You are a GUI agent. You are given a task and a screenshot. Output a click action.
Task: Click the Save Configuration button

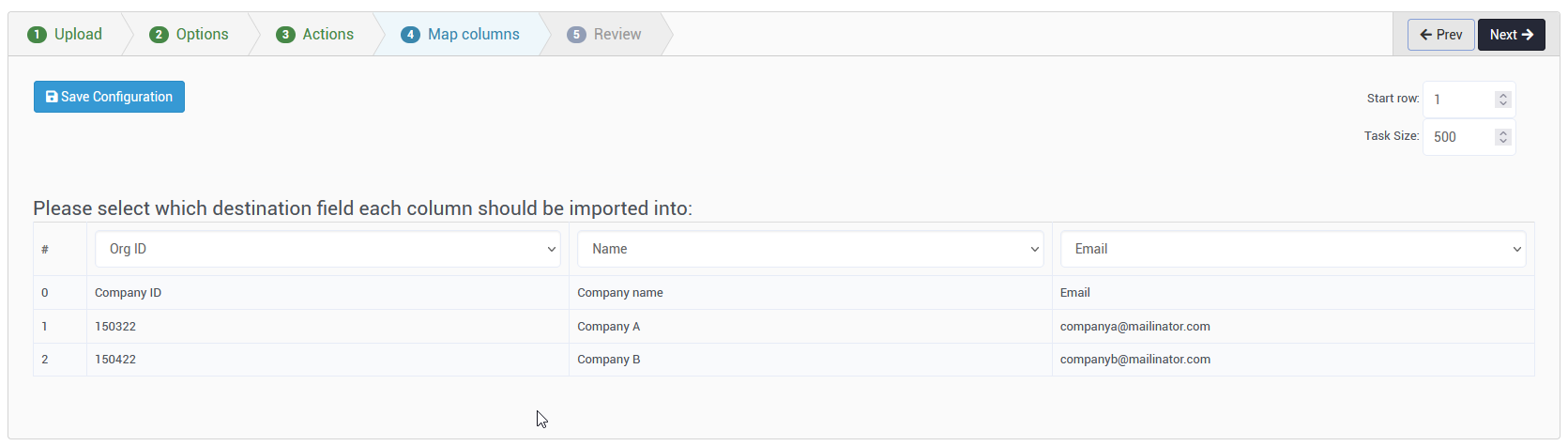tap(109, 97)
